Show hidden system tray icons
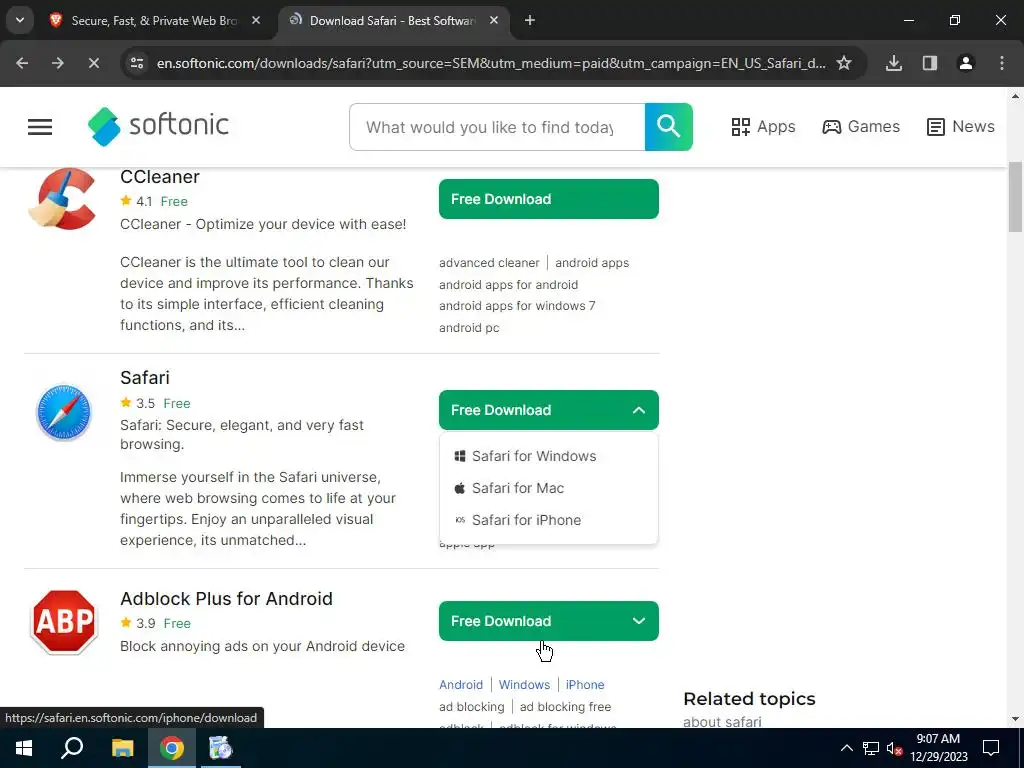Image resolution: width=1024 pixels, height=768 pixels. pyautogui.click(x=846, y=748)
